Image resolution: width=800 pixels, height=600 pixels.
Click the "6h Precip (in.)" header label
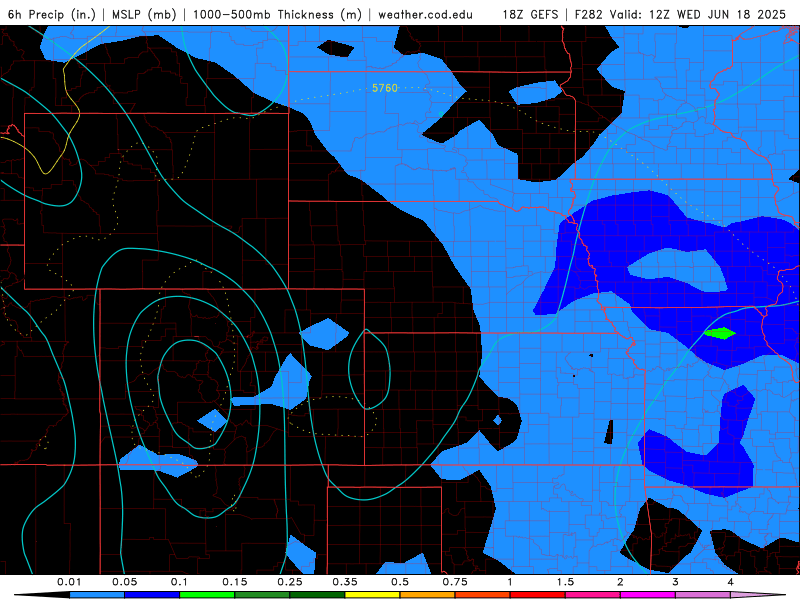[52, 14]
